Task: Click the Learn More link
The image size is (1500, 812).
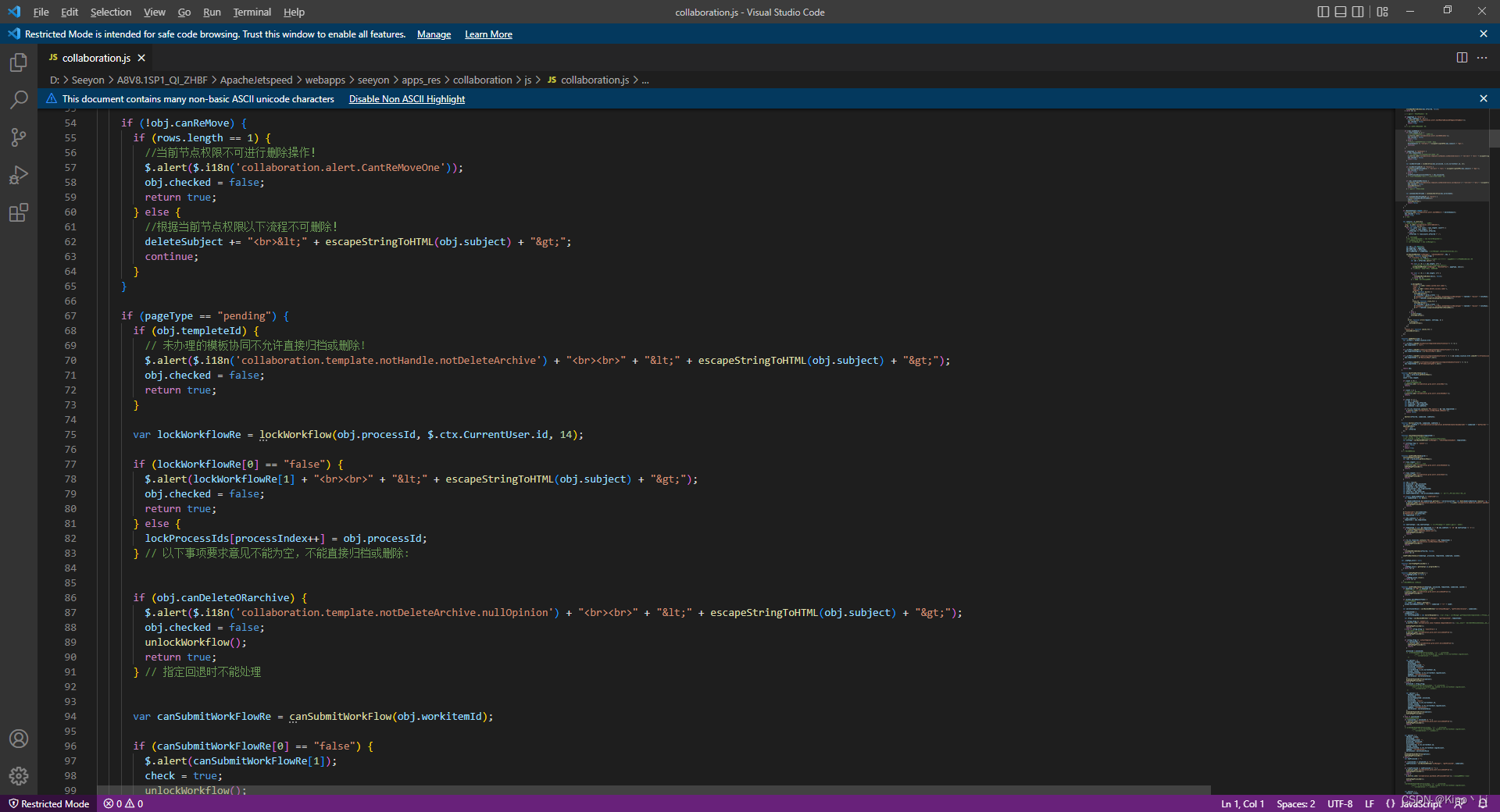Action: (x=488, y=34)
